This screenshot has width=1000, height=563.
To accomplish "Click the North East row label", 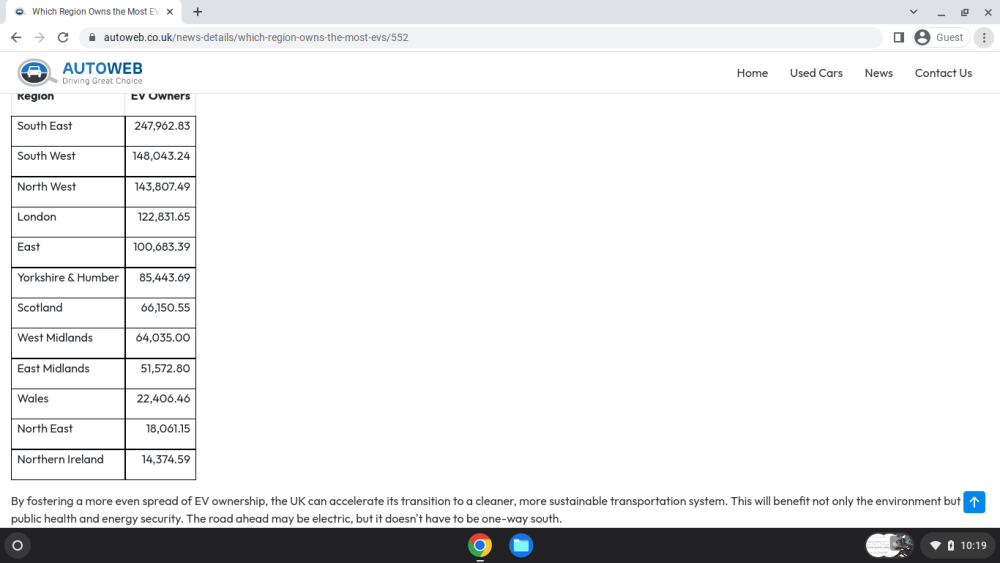I will 45,428.
